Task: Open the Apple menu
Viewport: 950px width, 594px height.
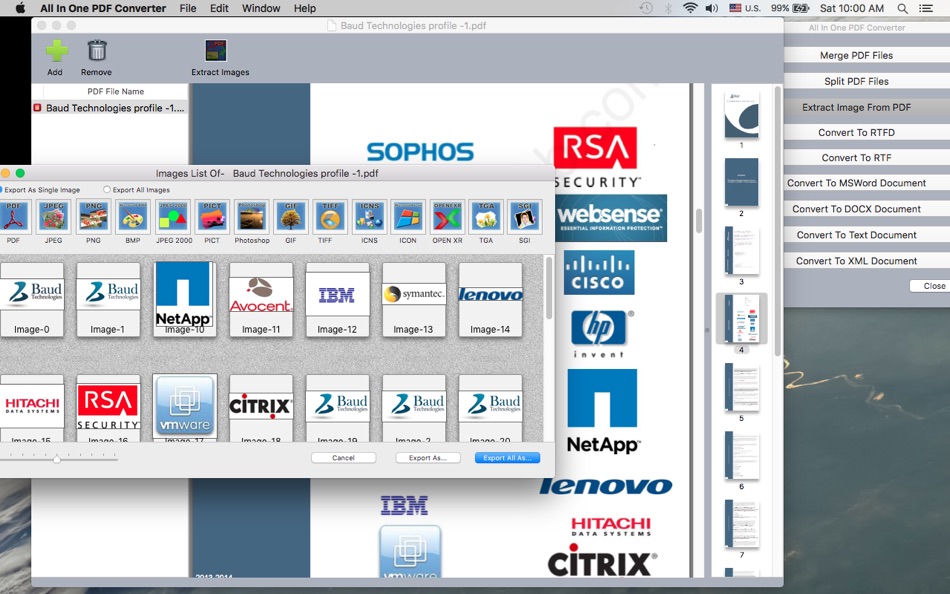Action: click(20, 8)
